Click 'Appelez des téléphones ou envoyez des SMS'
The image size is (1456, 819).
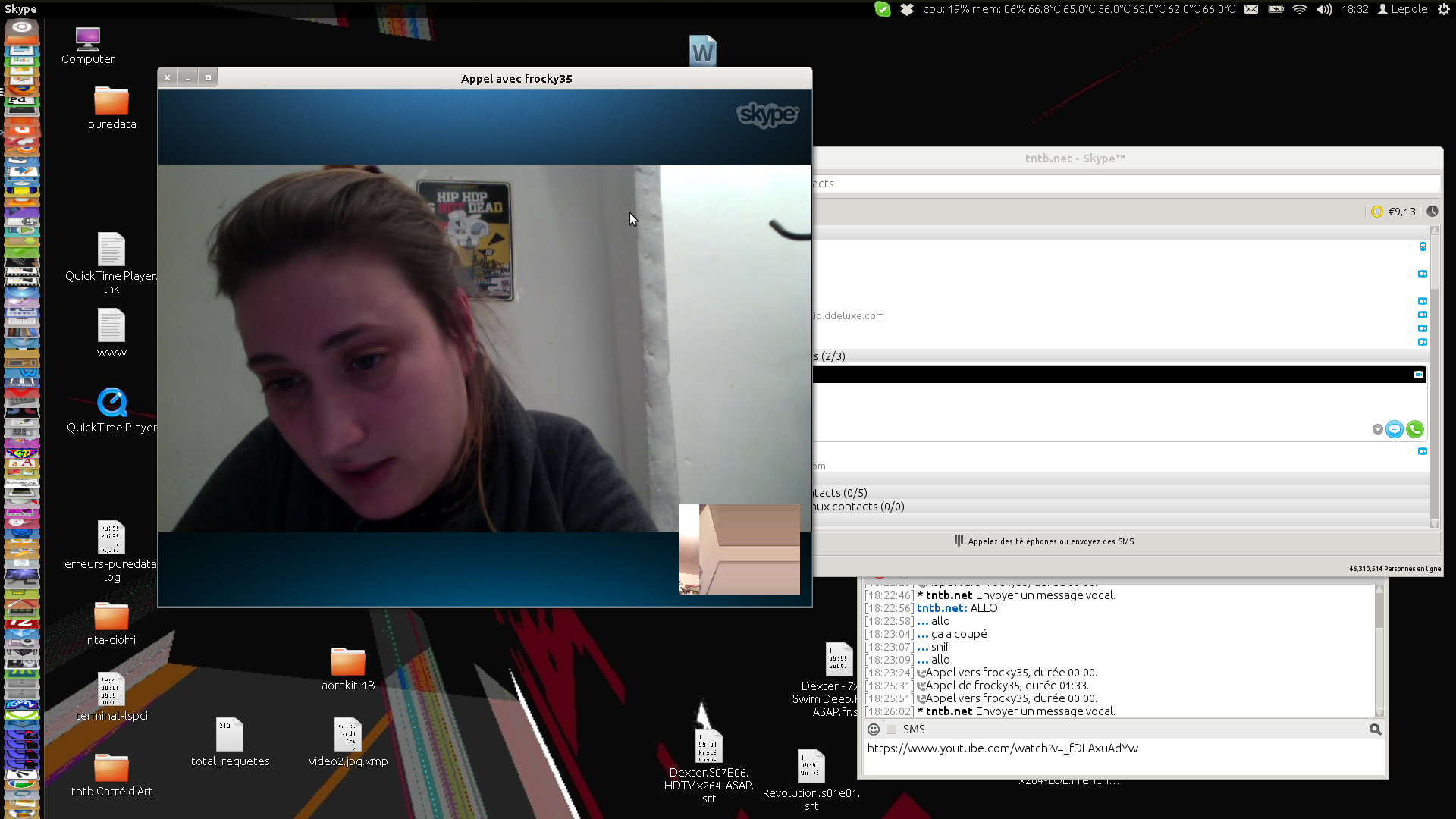pyautogui.click(x=1050, y=541)
